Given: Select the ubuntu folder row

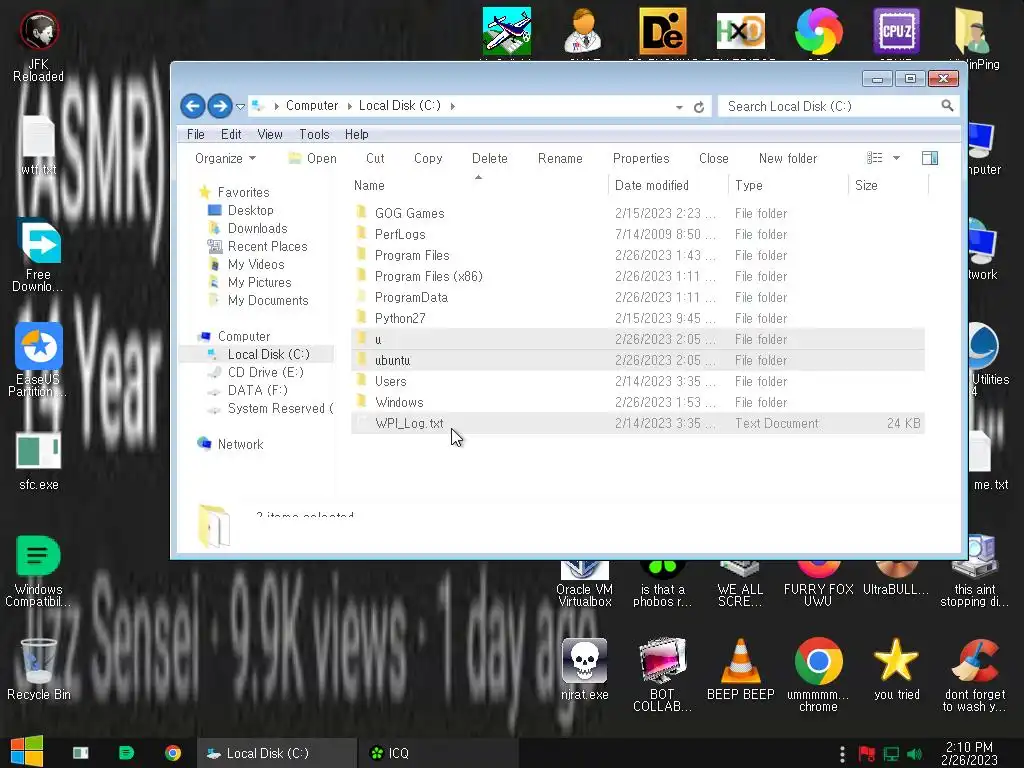Looking at the screenshot, I should [x=637, y=360].
